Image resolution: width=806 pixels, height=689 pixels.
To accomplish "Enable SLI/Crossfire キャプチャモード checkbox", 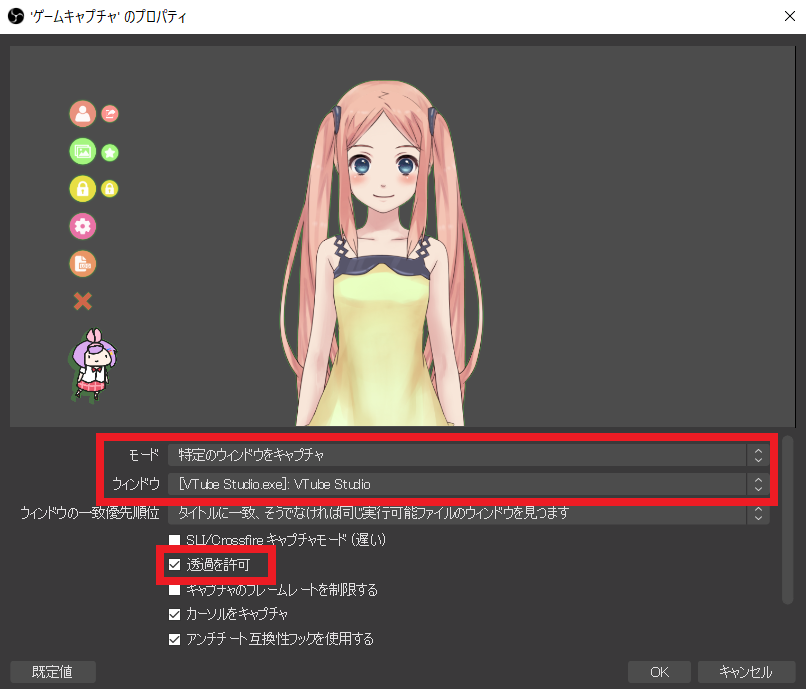I will [x=175, y=540].
